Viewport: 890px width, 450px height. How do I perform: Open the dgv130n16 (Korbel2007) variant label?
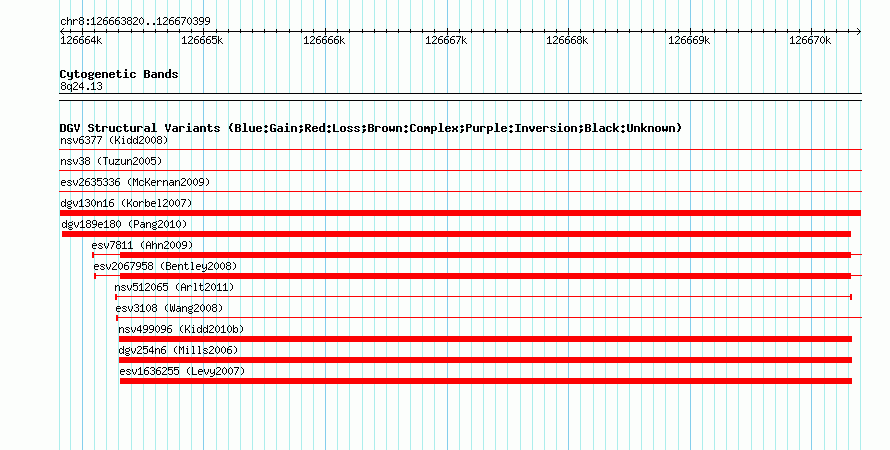[x=126, y=203]
